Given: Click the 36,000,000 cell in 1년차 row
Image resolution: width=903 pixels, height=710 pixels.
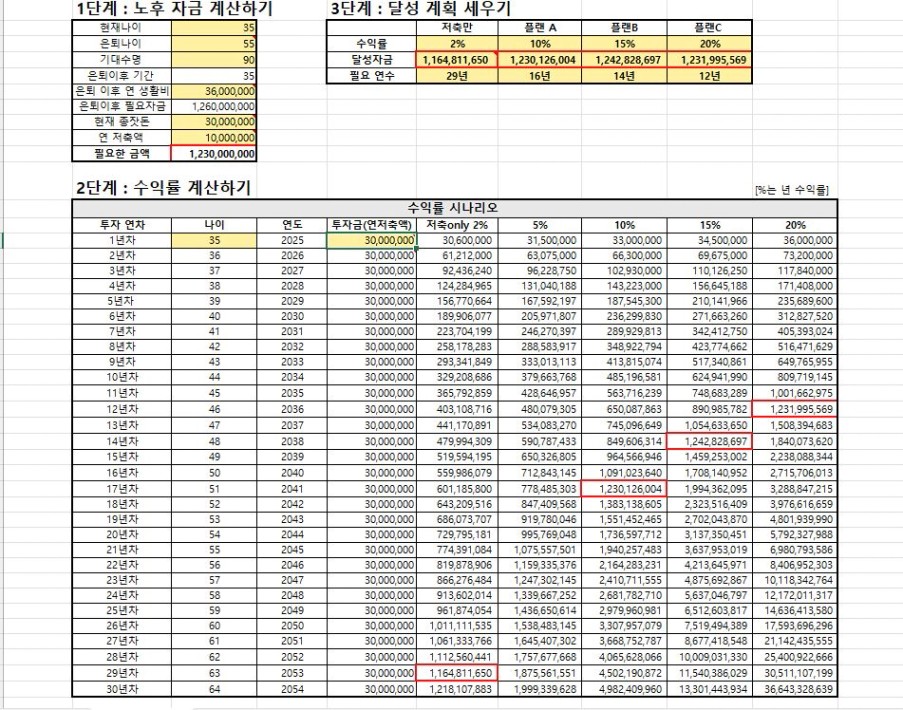Looking at the screenshot, I should click(795, 241).
